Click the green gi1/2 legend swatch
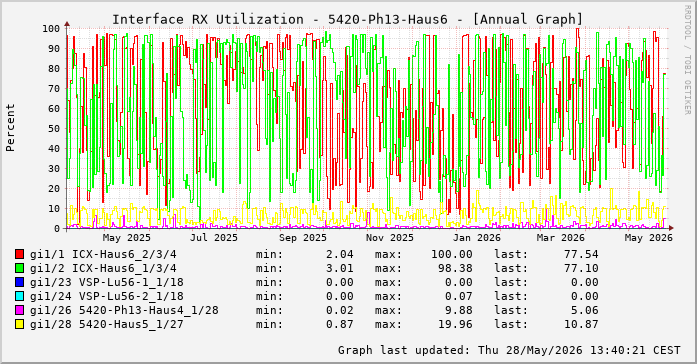The image size is (697, 364). (19, 268)
